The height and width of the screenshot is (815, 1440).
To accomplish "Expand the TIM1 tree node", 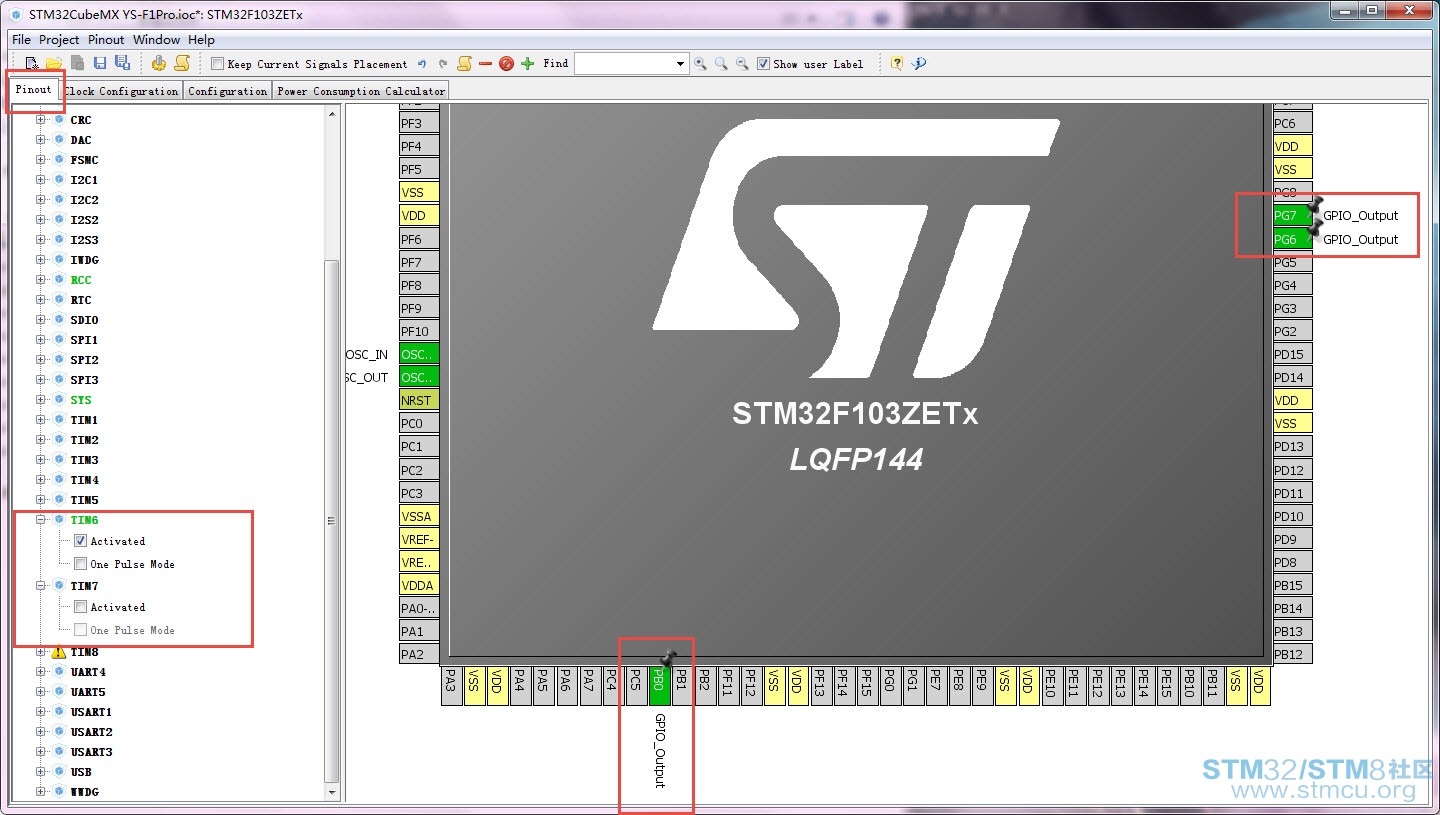I will point(41,420).
